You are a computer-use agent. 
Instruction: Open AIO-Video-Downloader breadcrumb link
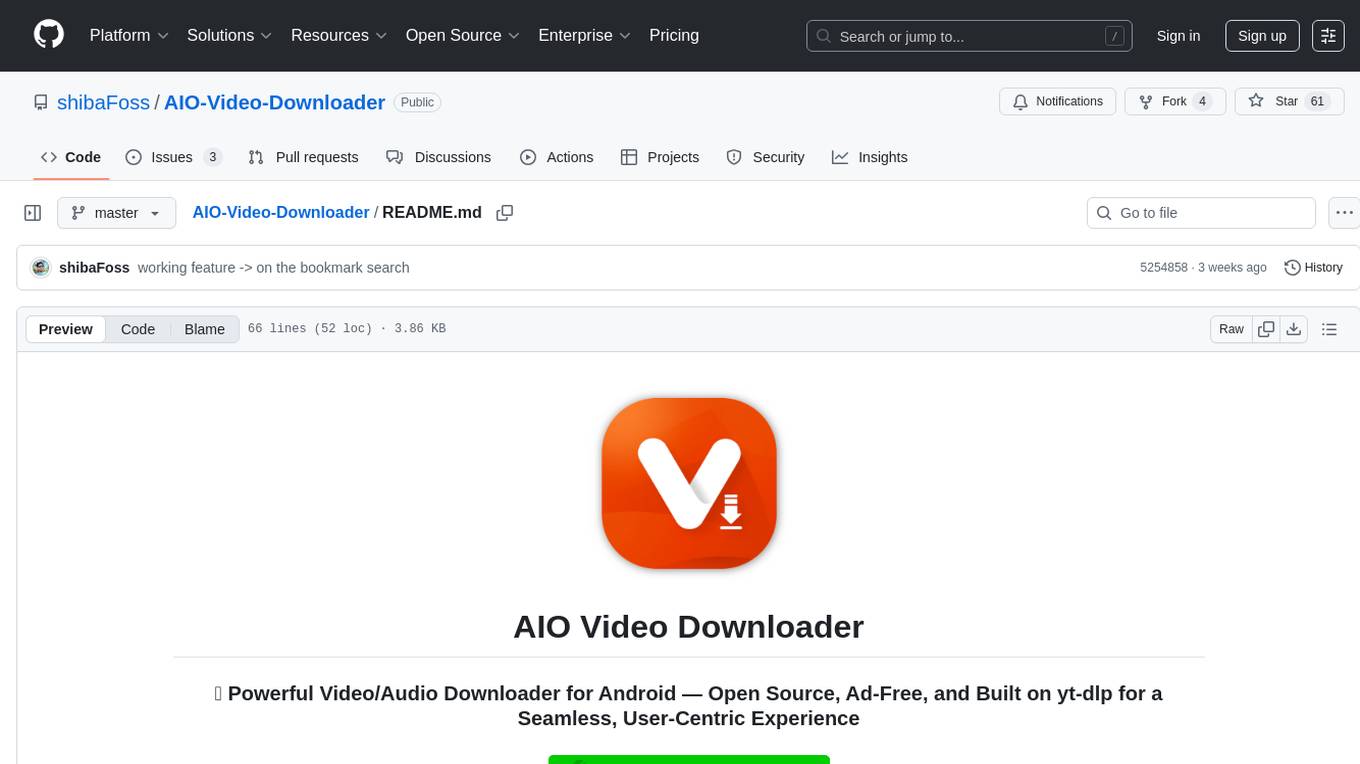[281, 212]
